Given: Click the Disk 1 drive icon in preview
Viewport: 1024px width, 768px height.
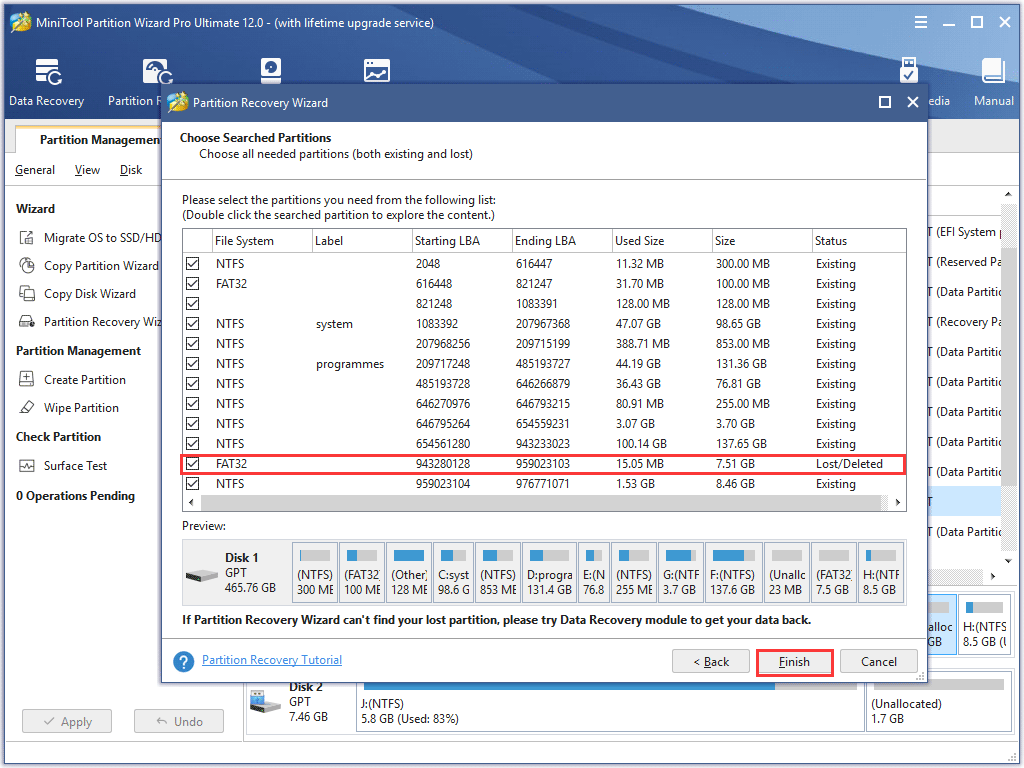Looking at the screenshot, I should (x=201, y=576).
